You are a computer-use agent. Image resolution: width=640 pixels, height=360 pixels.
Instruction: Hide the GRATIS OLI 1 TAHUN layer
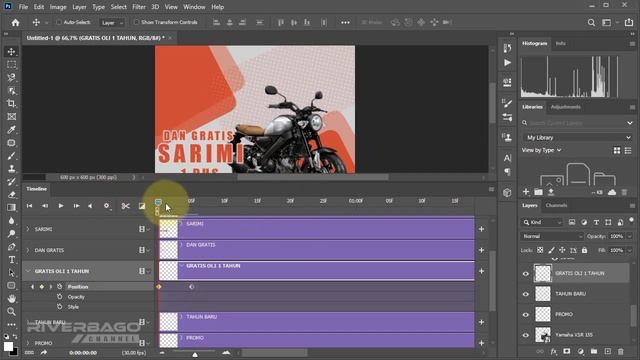pos(526,274)
